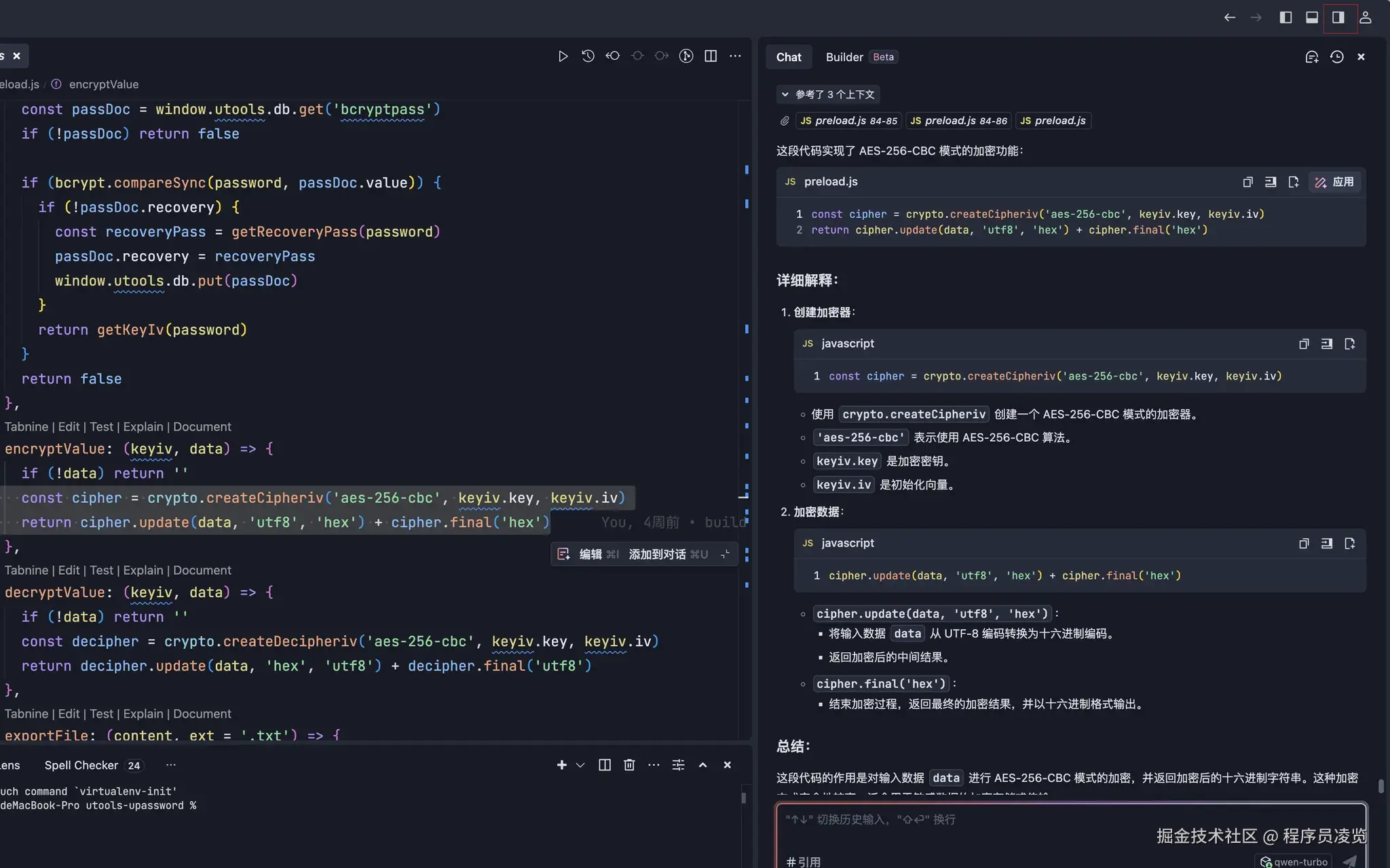Viewport: 1390px width, 868px height.
Task: Toggle the right secondary sidebar
Action: [x=1338, y=18]
